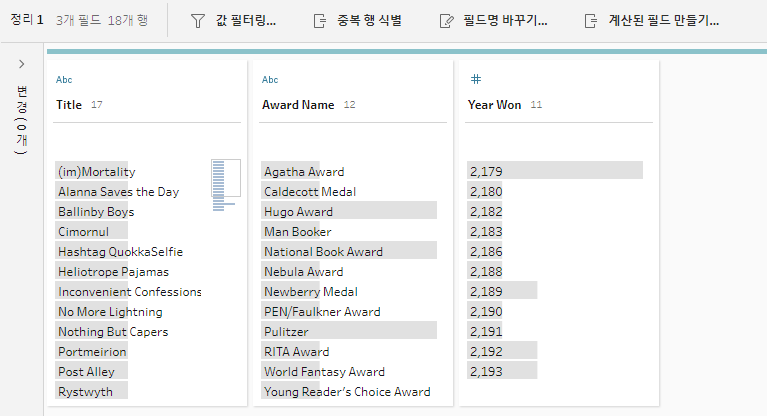The image size is (767, 416).
Task: Select the Caldecott Medal value
Action: (x=310, y=192)
